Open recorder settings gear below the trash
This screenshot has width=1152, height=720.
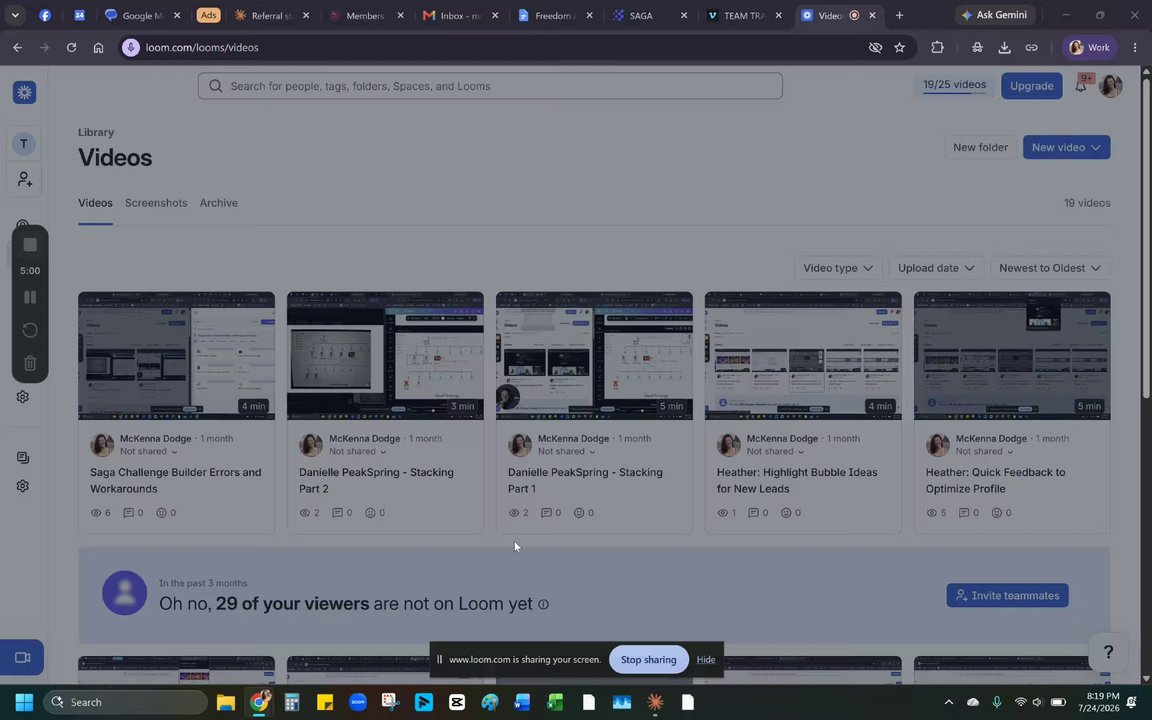click(23, 397)
